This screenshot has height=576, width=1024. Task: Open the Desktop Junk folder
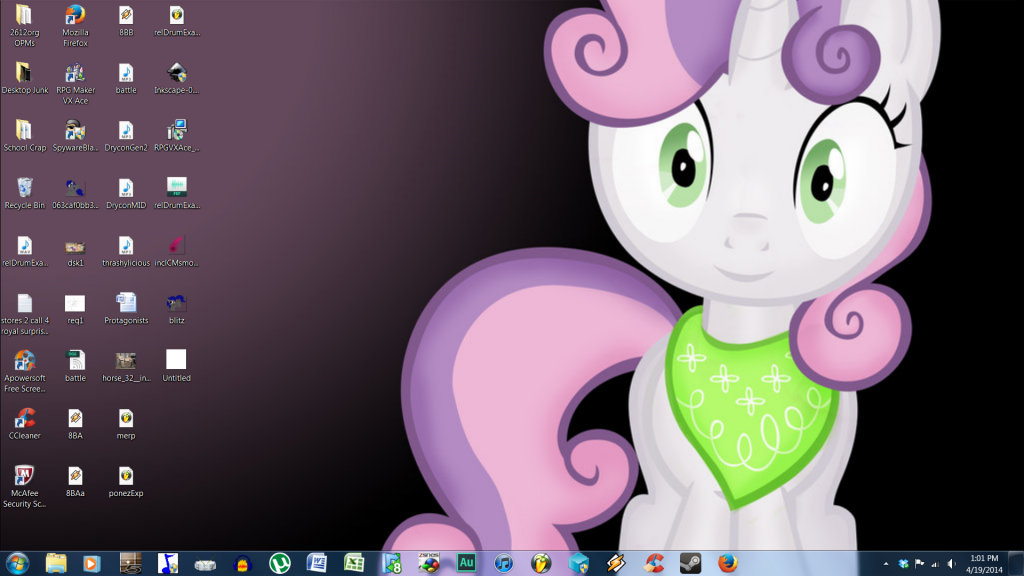click(x=24, y=78)
